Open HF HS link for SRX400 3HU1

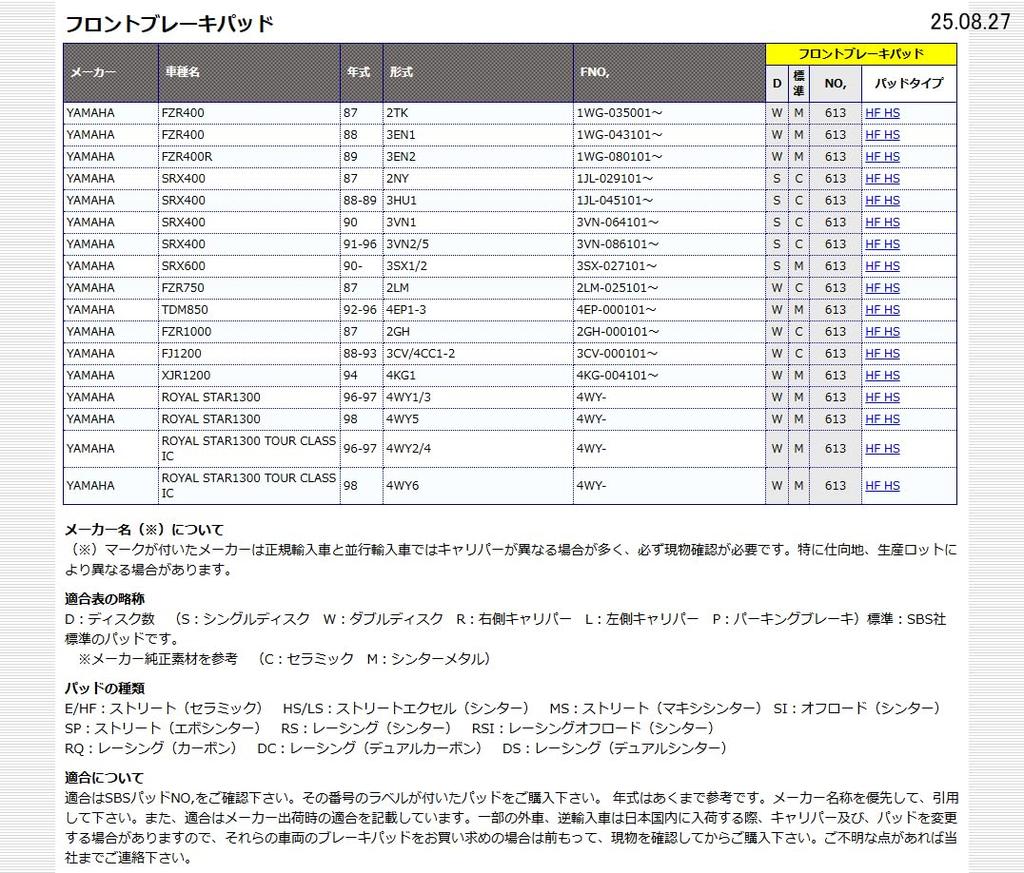(x=882, y=200)
